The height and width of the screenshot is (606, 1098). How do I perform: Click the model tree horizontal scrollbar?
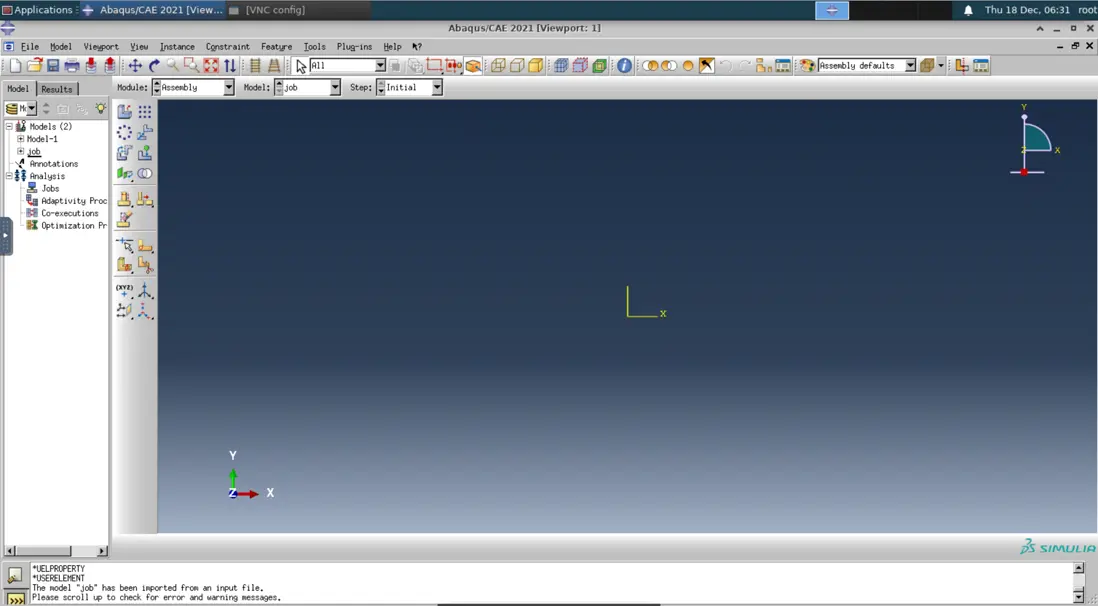[57, 551]
